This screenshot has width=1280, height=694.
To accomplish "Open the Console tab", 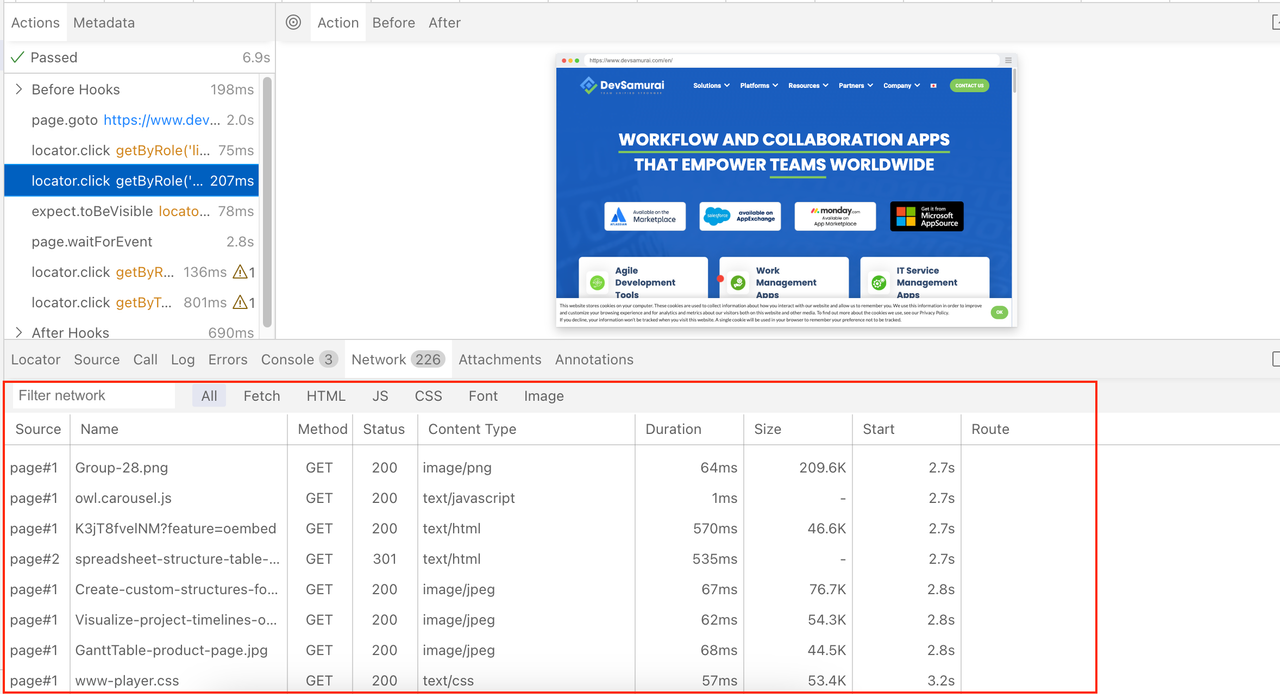I will (x=299, y=359).
